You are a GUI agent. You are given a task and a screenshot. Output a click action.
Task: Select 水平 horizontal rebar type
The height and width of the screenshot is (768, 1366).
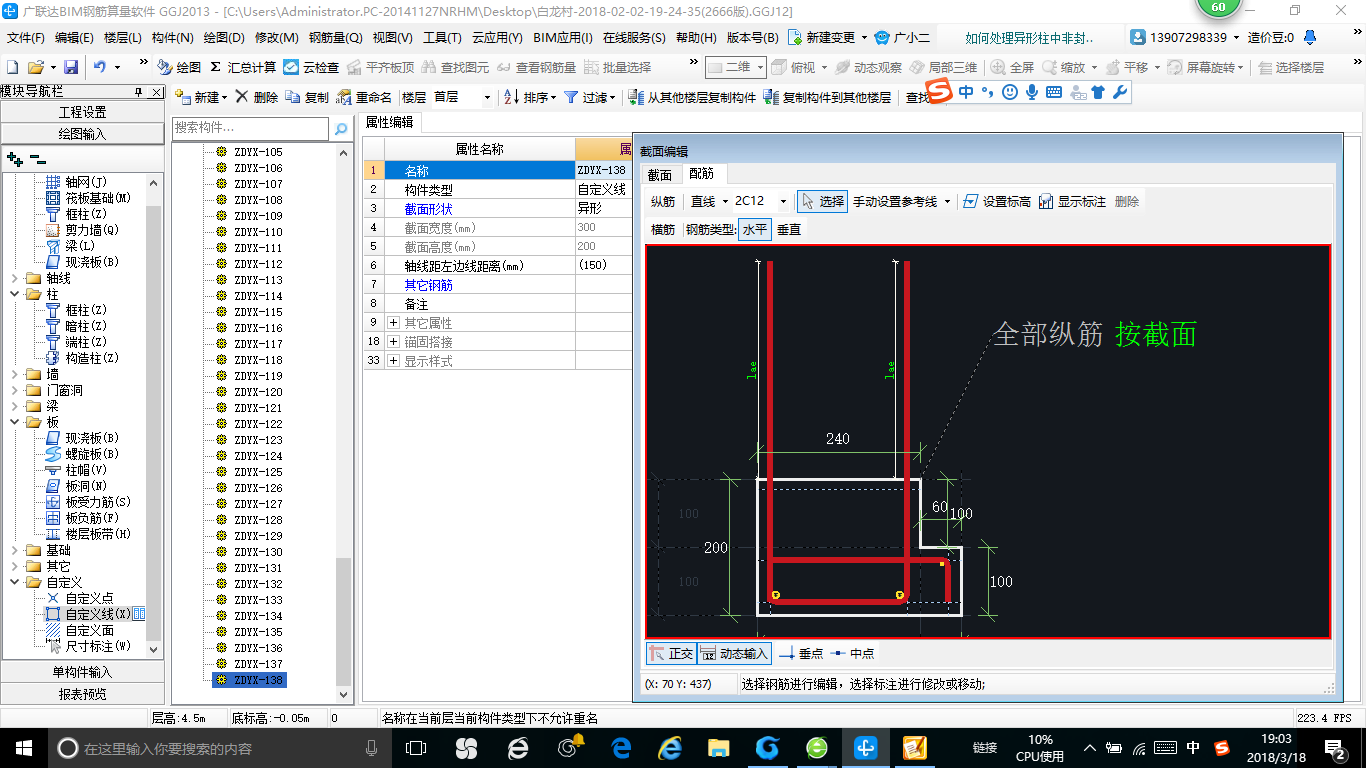click(755, 229)
